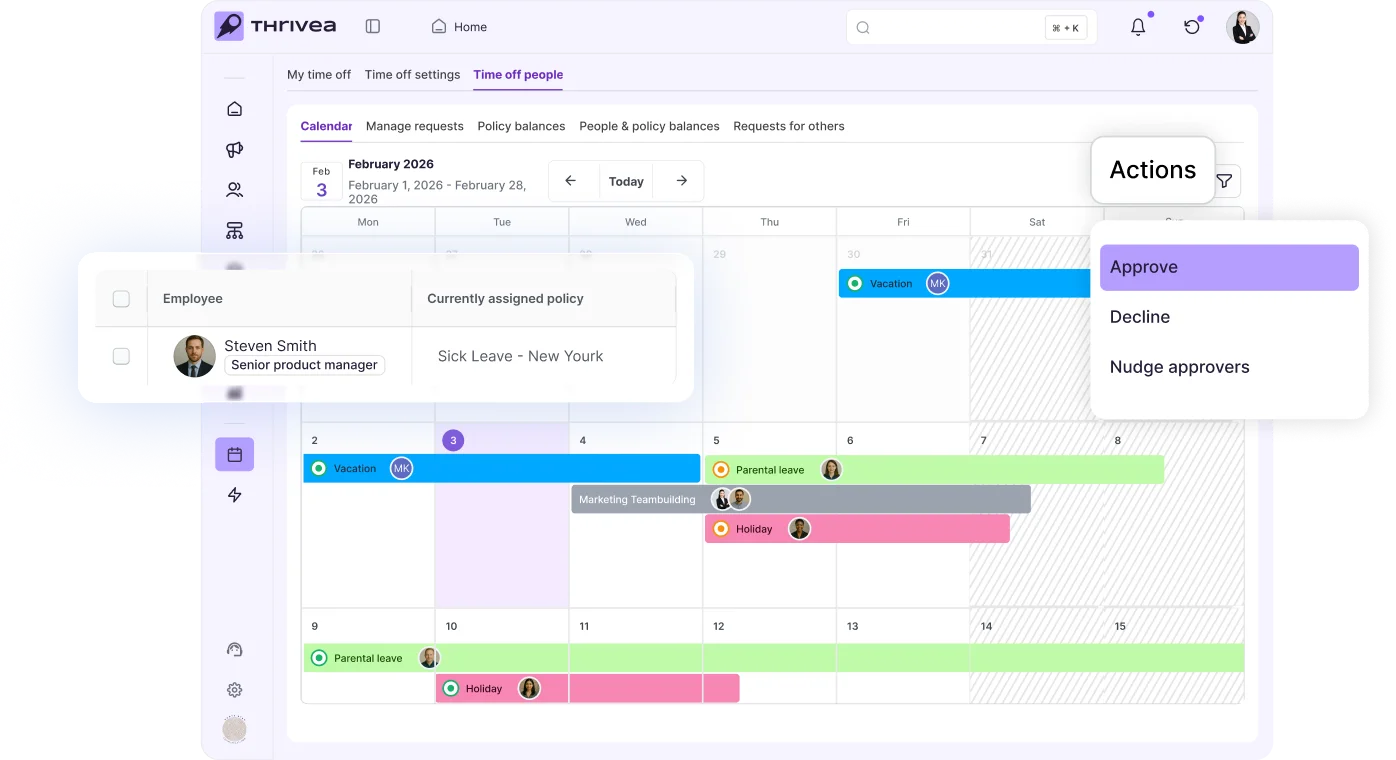Collapse the sidebar panel icon
Screen dimensions: 1396x760
373,27
